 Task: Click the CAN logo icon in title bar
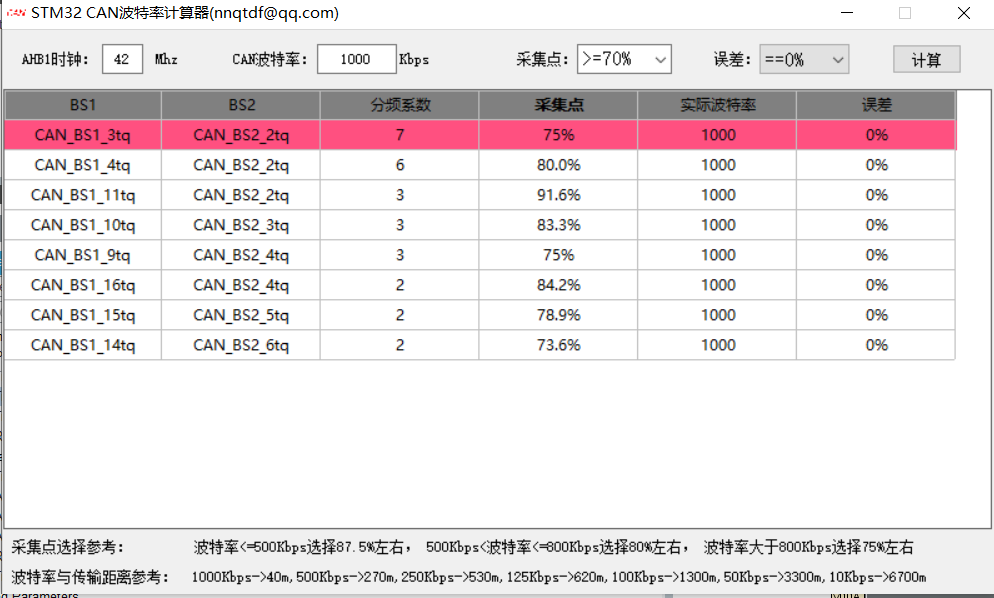(x=14, y=12)
